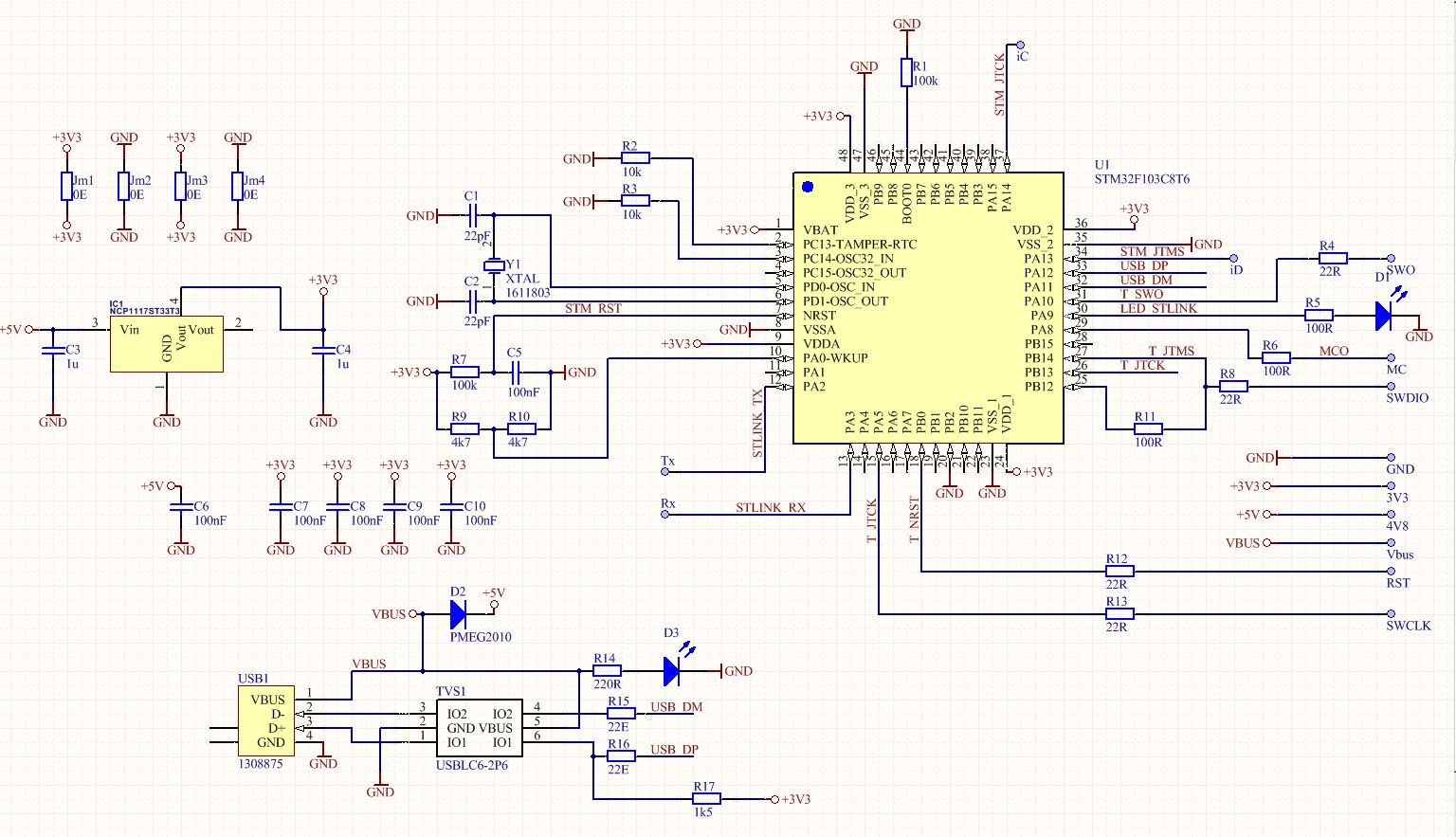The image size is (1456, 837).
Task: Click the Vbus port label
Action: click(1400, 555)
